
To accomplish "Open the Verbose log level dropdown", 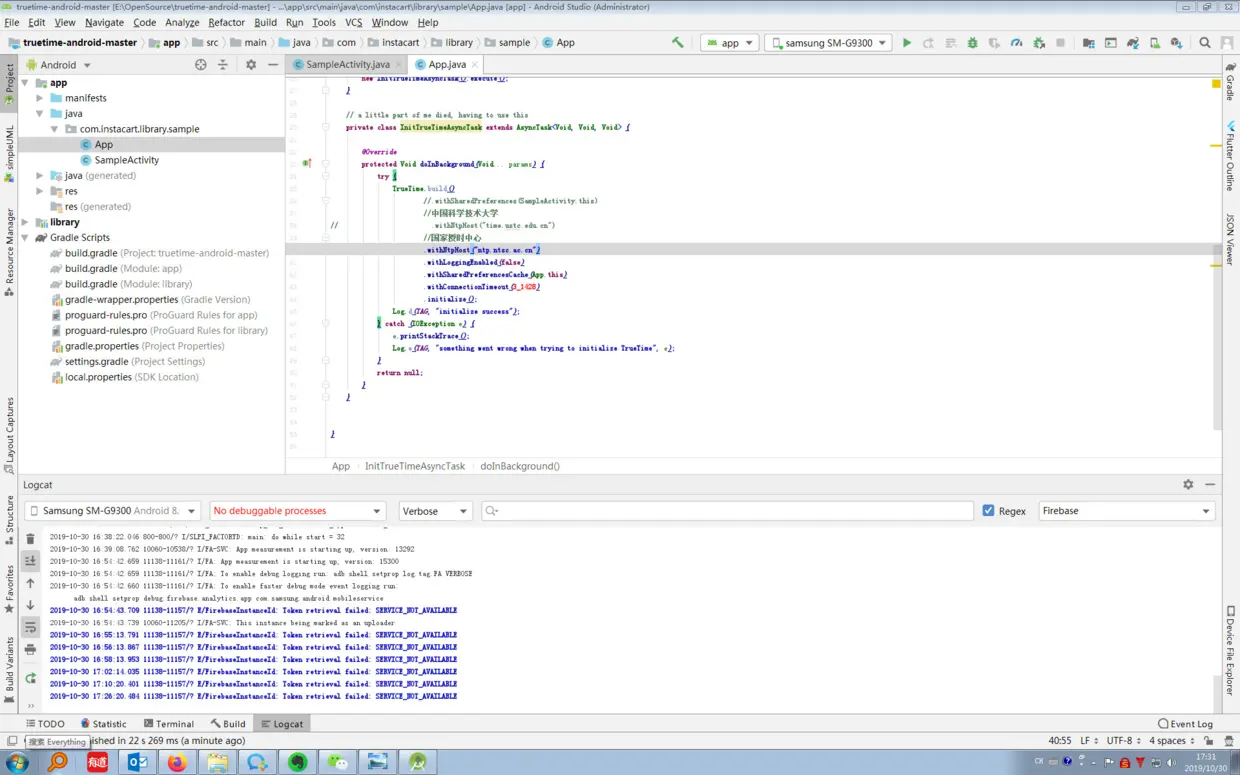I will (x=435, y=511).
